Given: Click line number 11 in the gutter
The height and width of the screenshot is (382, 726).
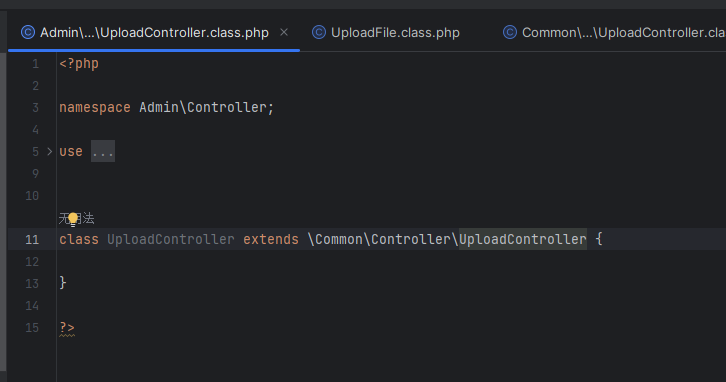Looking at the screenshot, I should (32, 240).
